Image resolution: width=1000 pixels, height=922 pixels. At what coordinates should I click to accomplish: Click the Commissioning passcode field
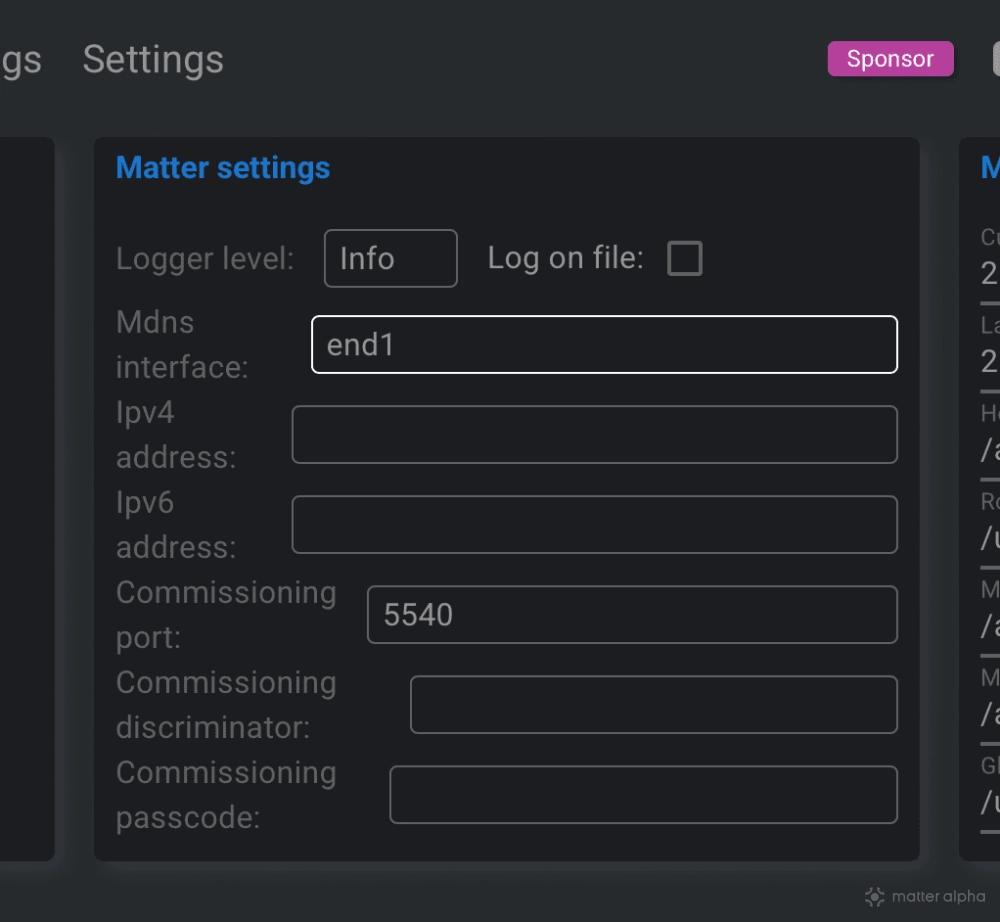click(643, 794)
